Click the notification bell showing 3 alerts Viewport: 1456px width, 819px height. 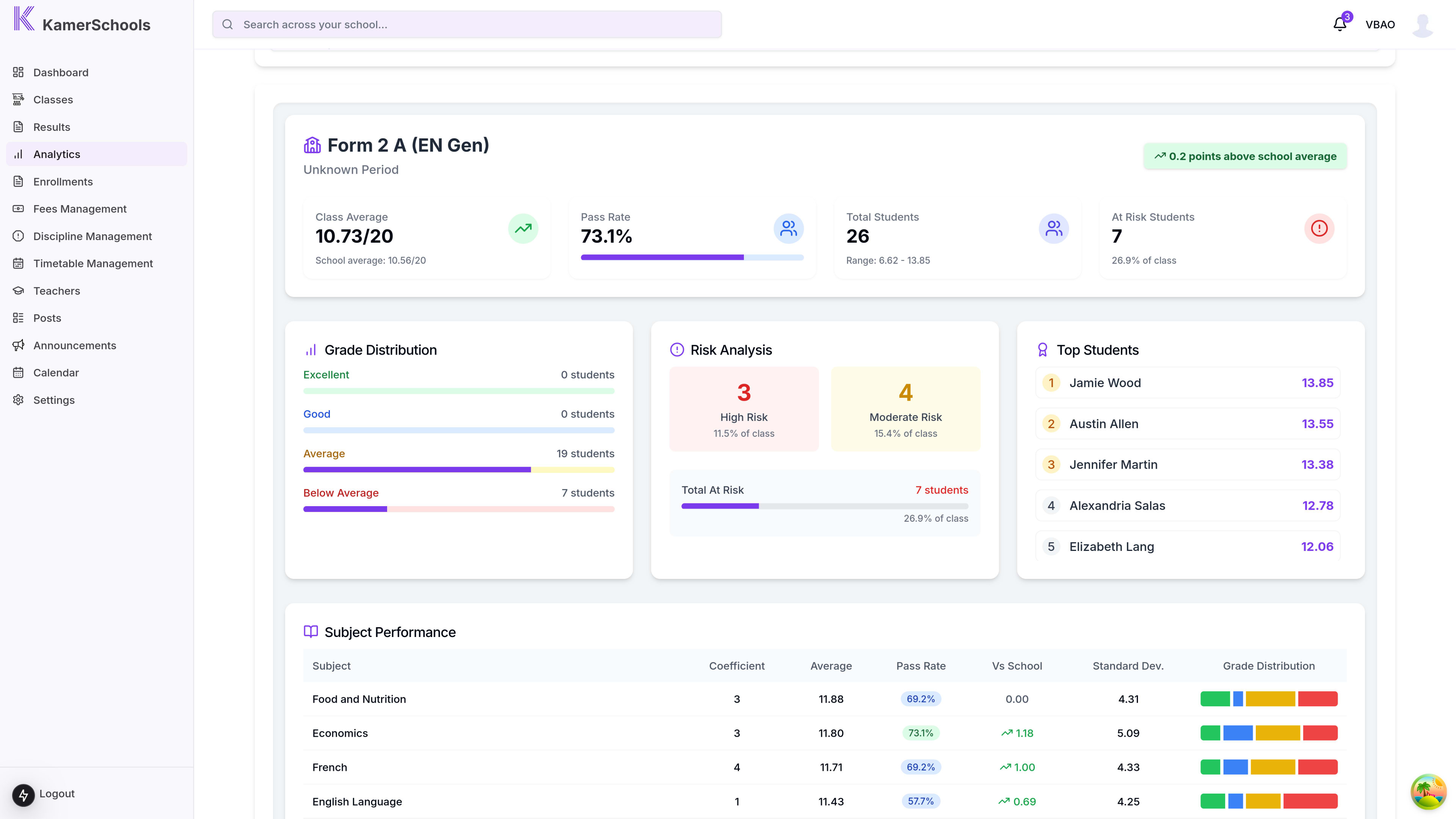tap(1340, 24)
